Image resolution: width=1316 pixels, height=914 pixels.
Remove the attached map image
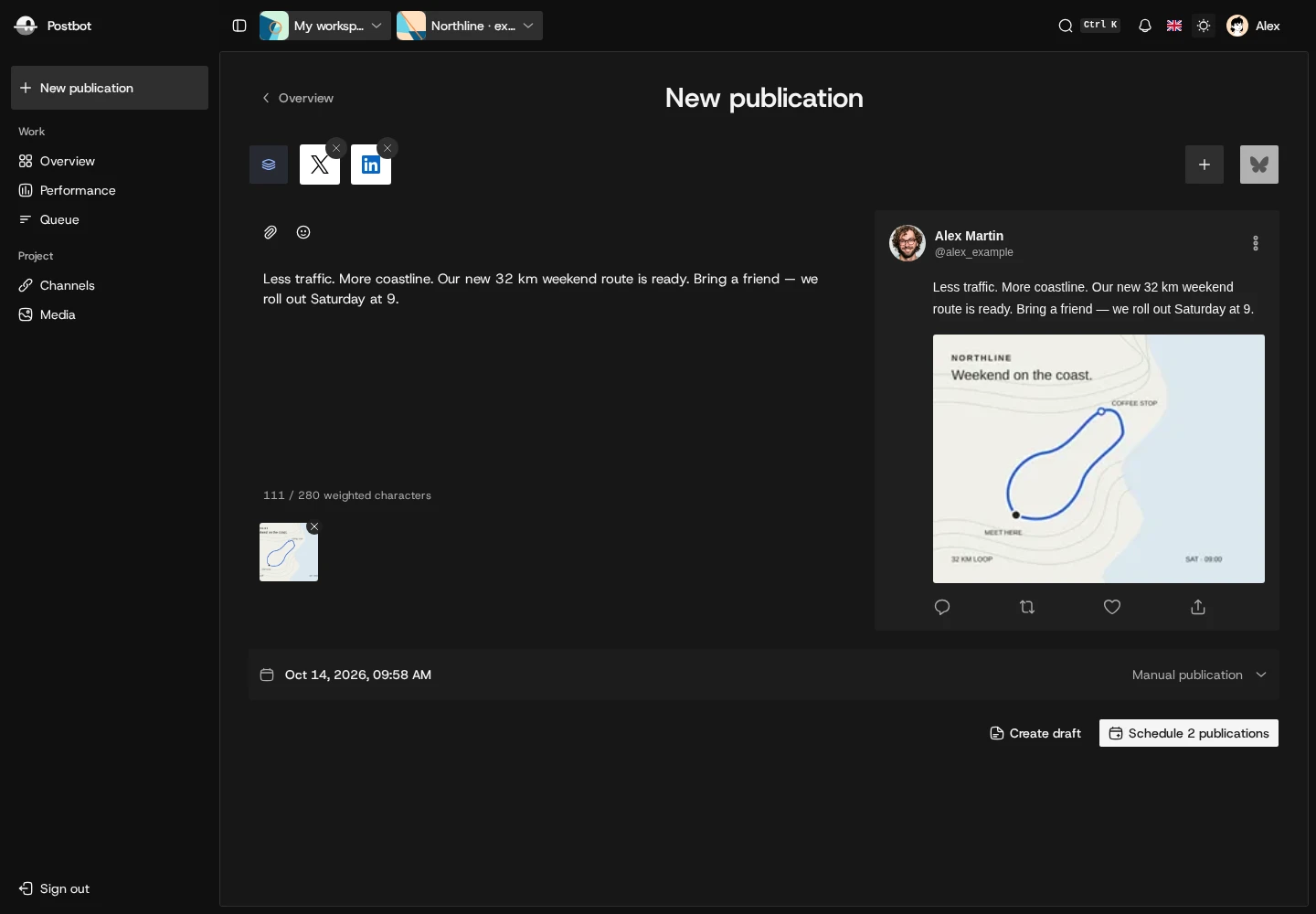coord(314,526)
